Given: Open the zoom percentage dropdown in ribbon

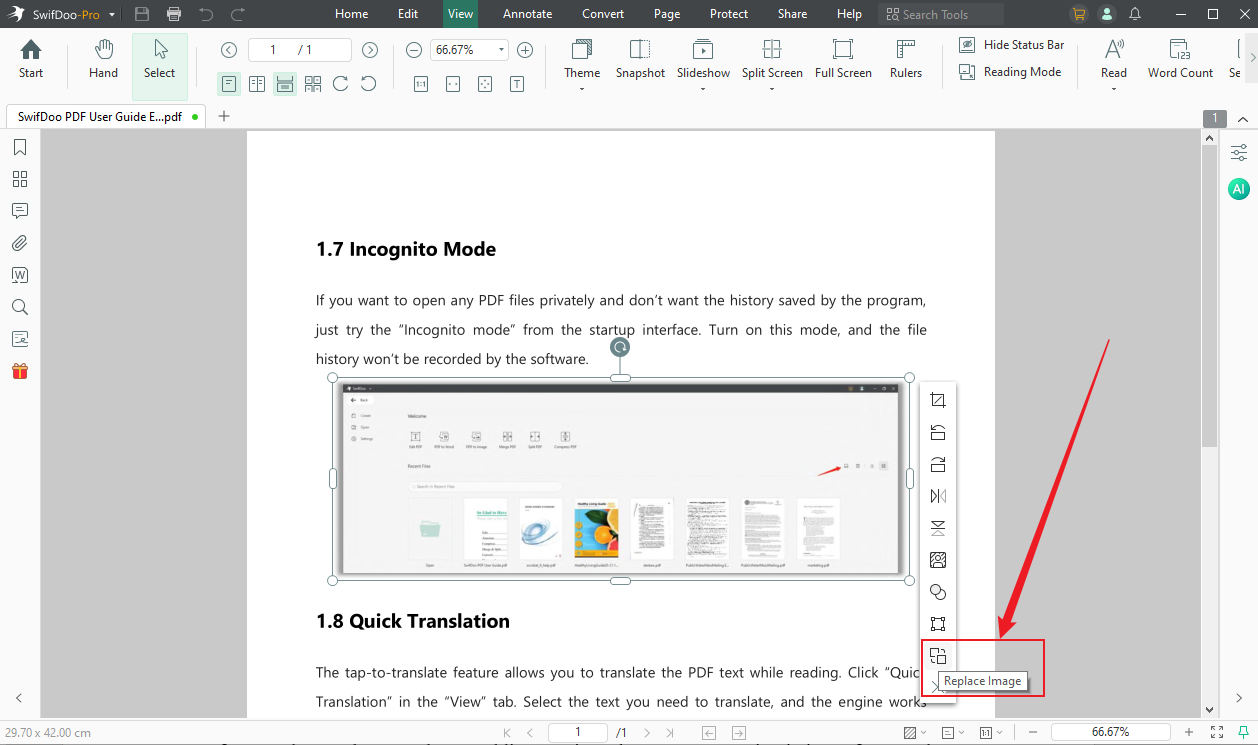Looking at the screenshot, I should 501,50.
